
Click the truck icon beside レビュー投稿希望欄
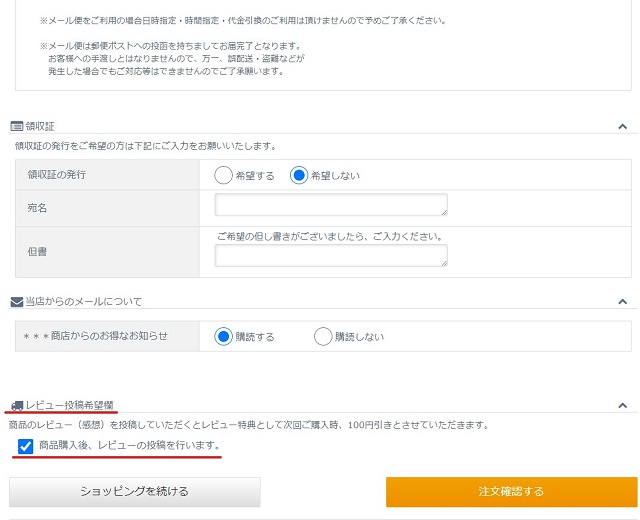[17, 405]
